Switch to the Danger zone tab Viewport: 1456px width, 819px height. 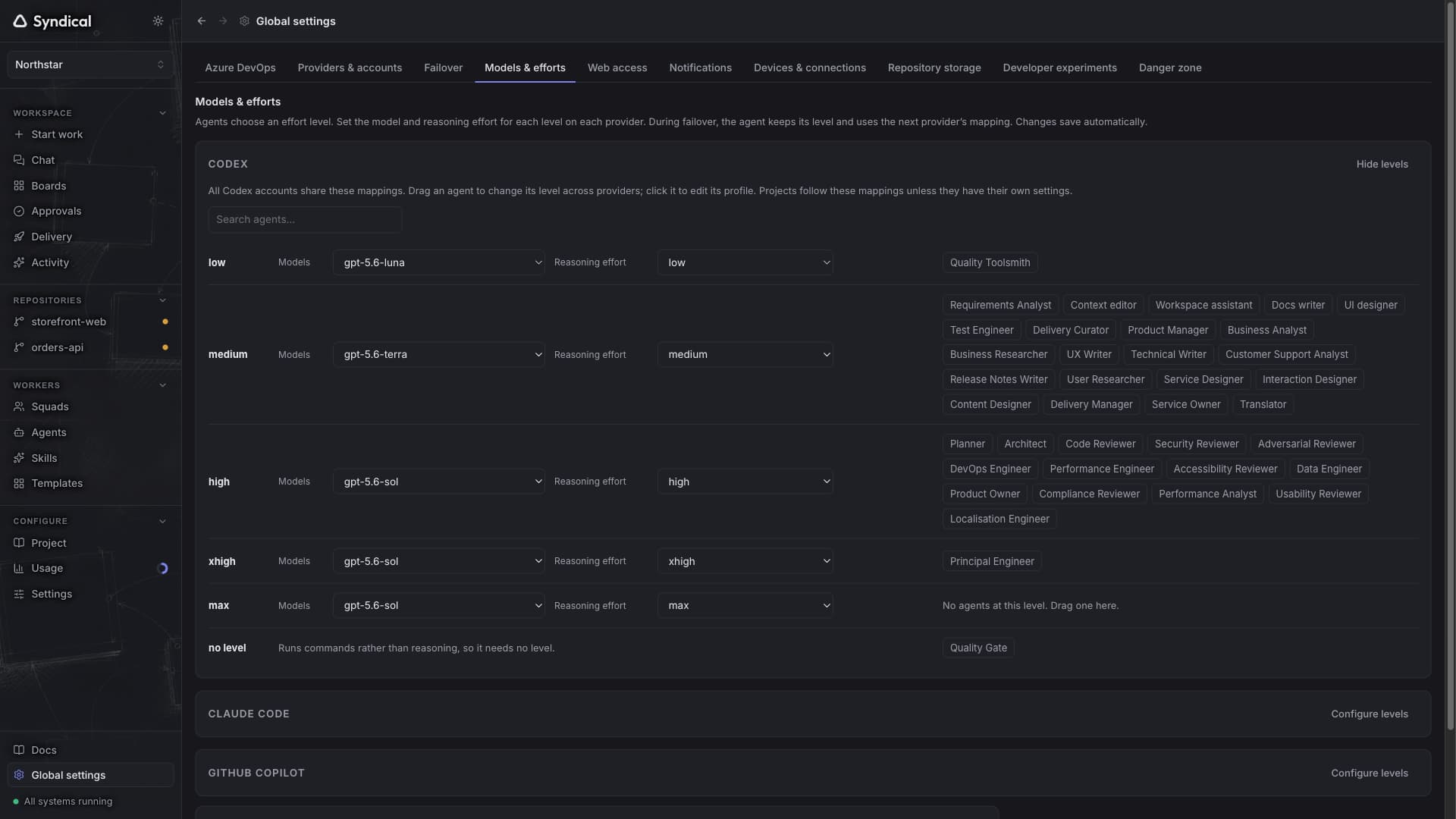pyautogui.click(x=1170, y=67)
